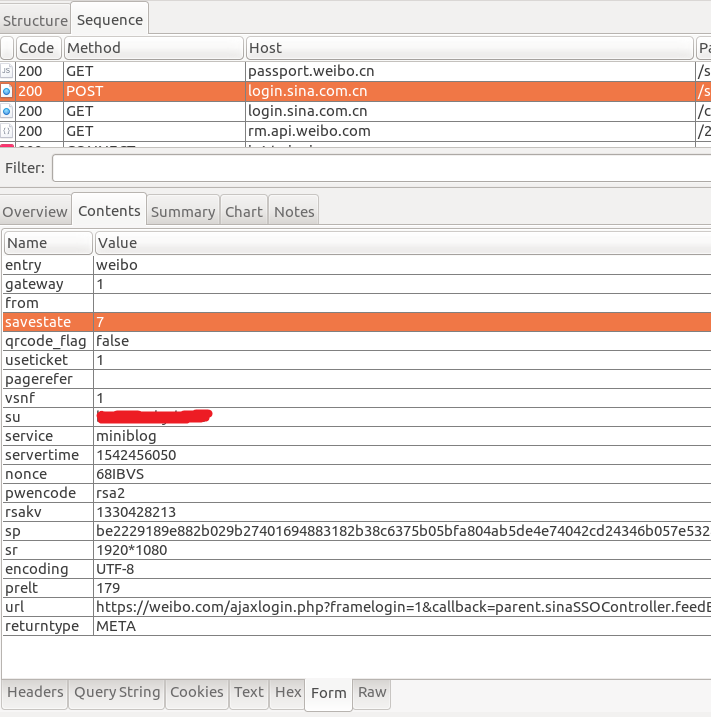
Task: Open the Summary tab
Action: point(183,212)
